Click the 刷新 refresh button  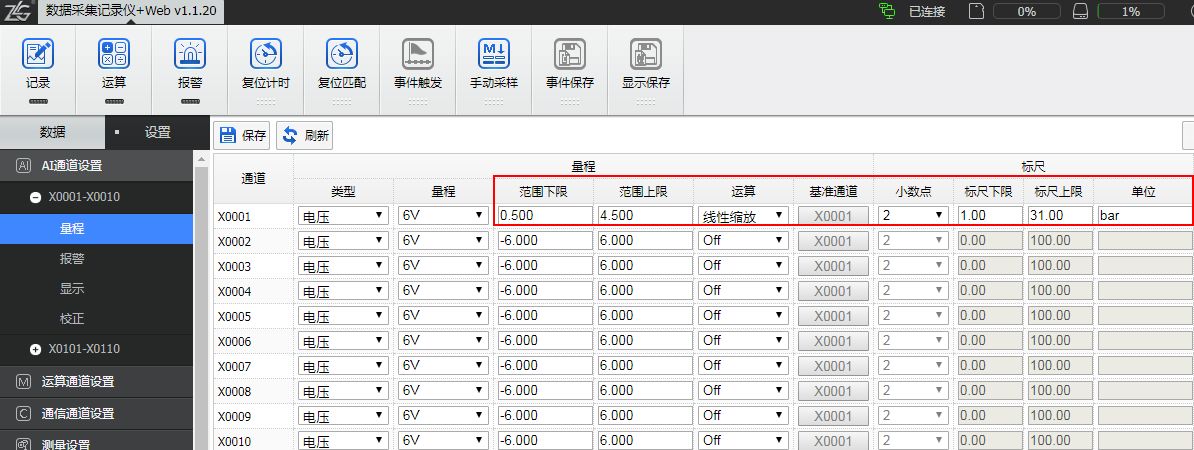[305, 136]
